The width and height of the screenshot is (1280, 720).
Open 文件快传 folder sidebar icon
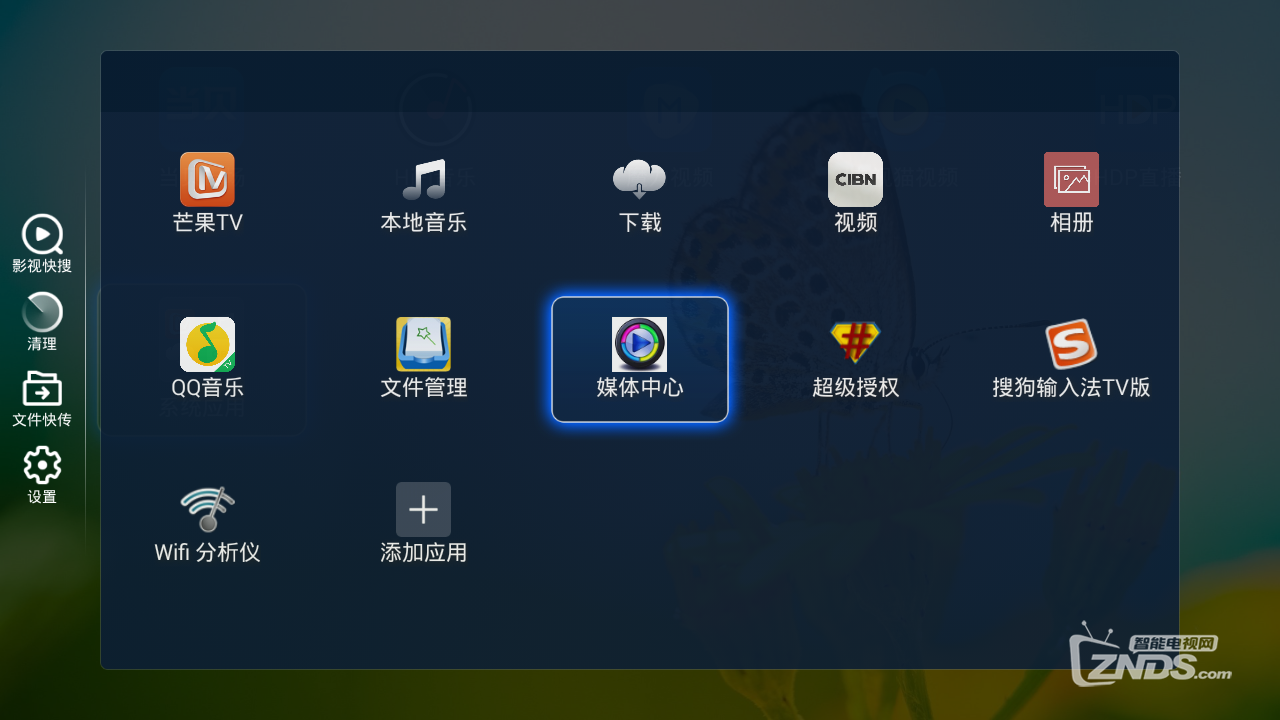tap(42, 399)
